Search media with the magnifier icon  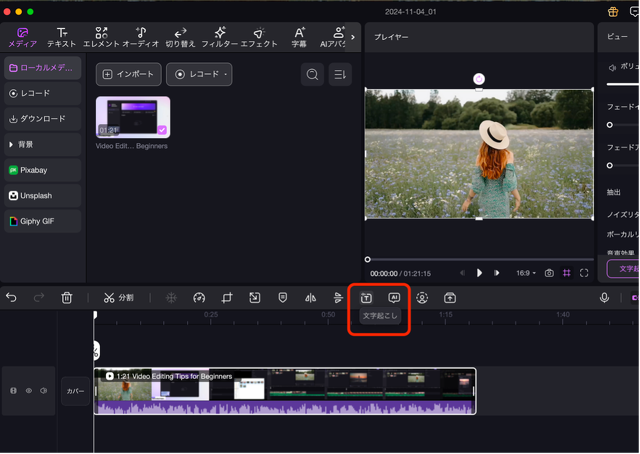point(313,75)
